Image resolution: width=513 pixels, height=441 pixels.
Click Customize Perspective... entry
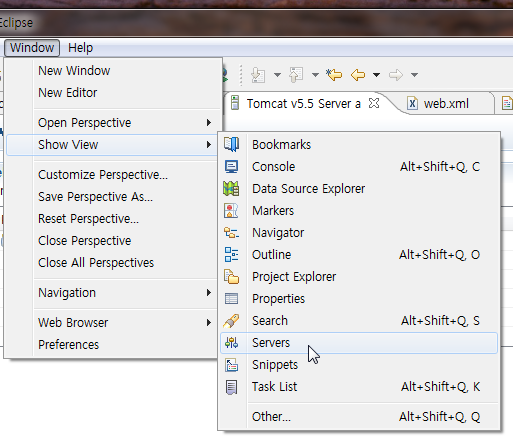(113, 175)
